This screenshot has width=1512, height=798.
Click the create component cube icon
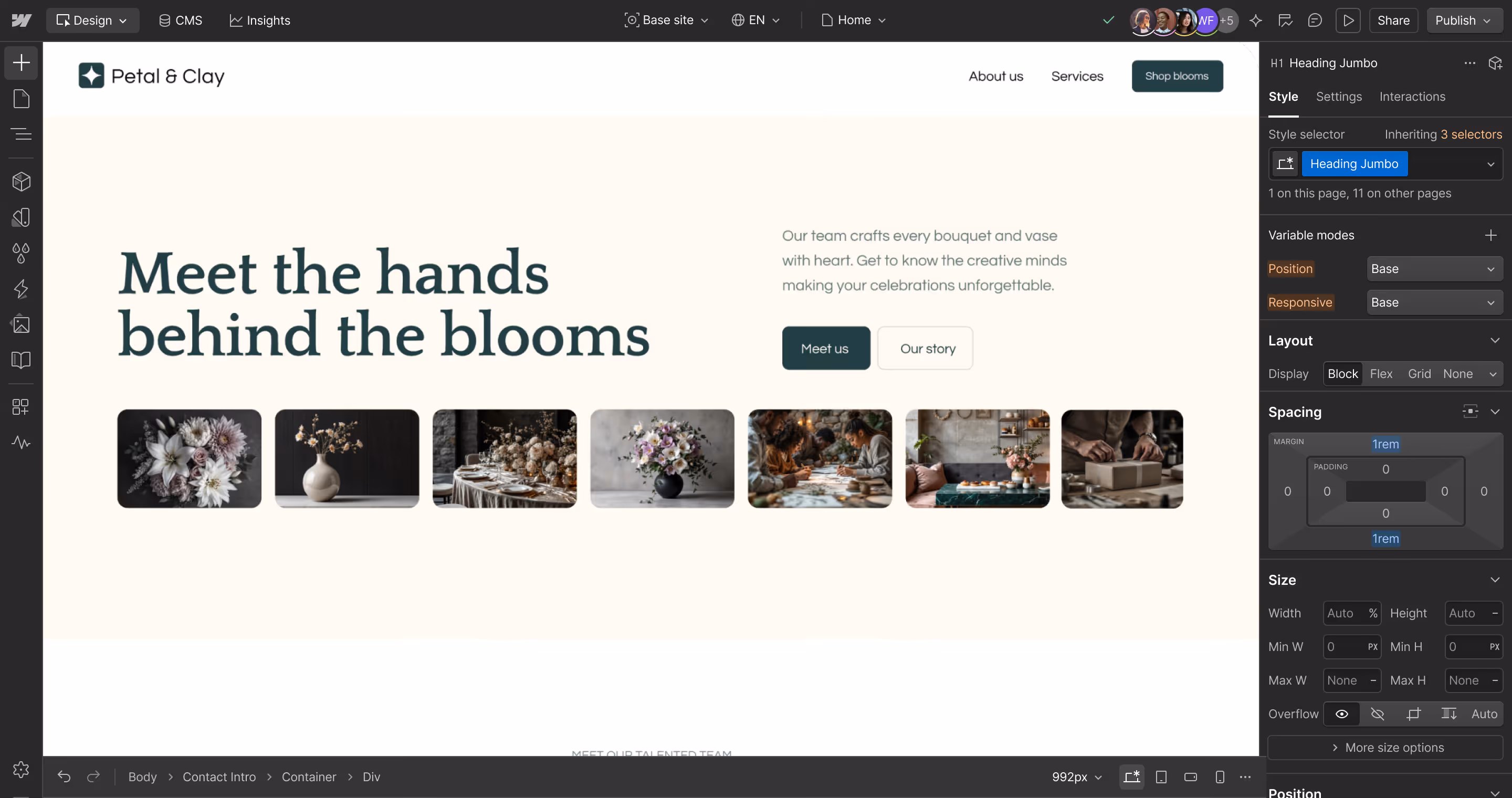1495,63
